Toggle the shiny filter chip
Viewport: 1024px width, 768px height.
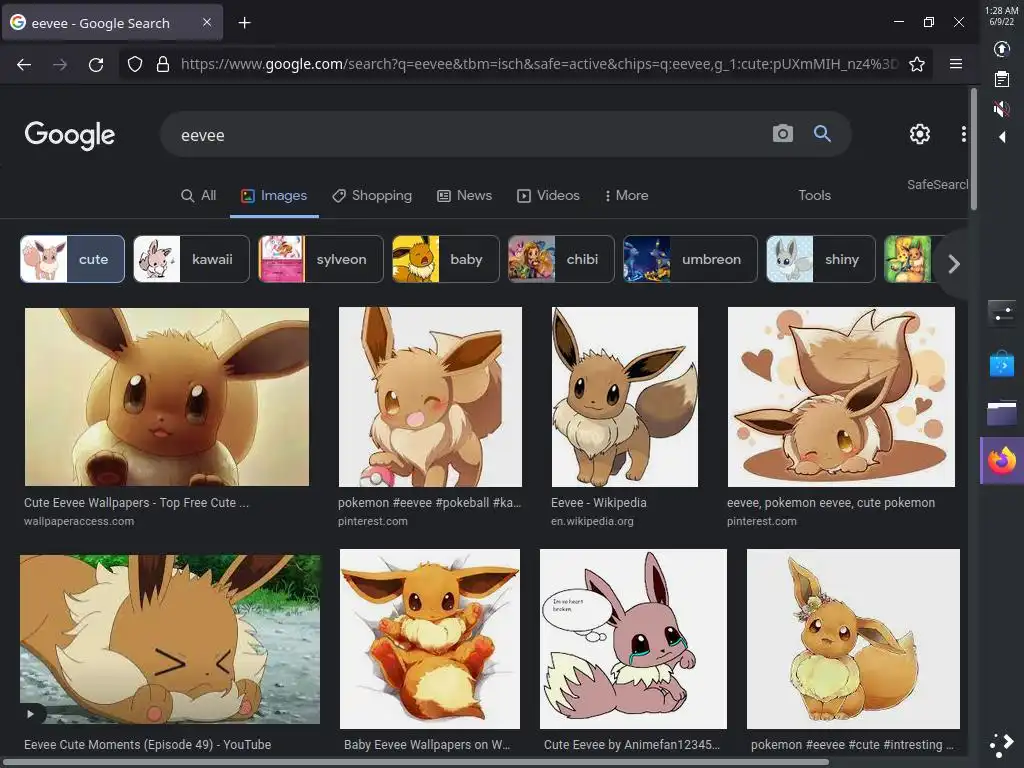click(821, 259)
